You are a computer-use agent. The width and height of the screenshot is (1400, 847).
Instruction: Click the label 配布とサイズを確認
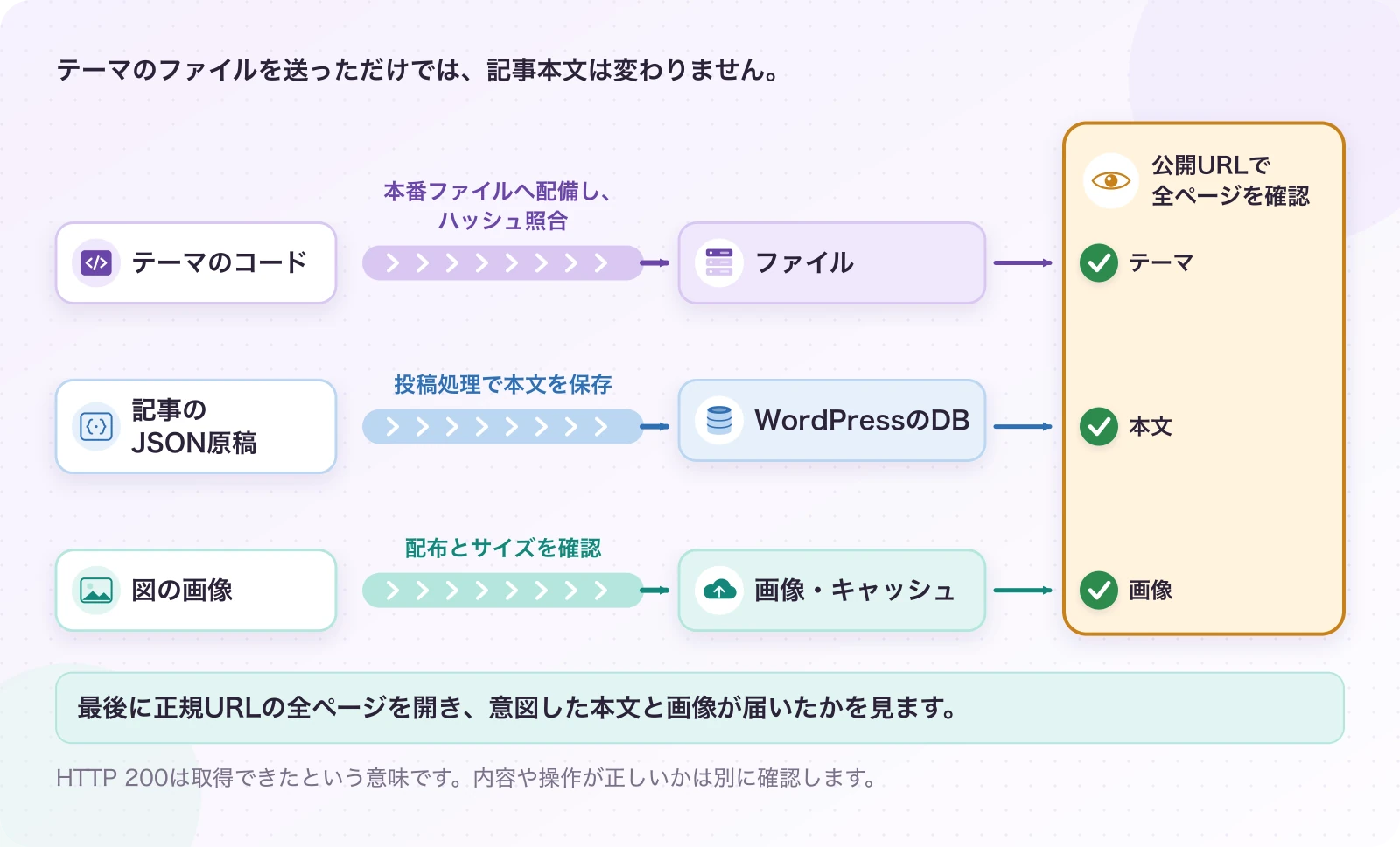(x=503, y=548)
